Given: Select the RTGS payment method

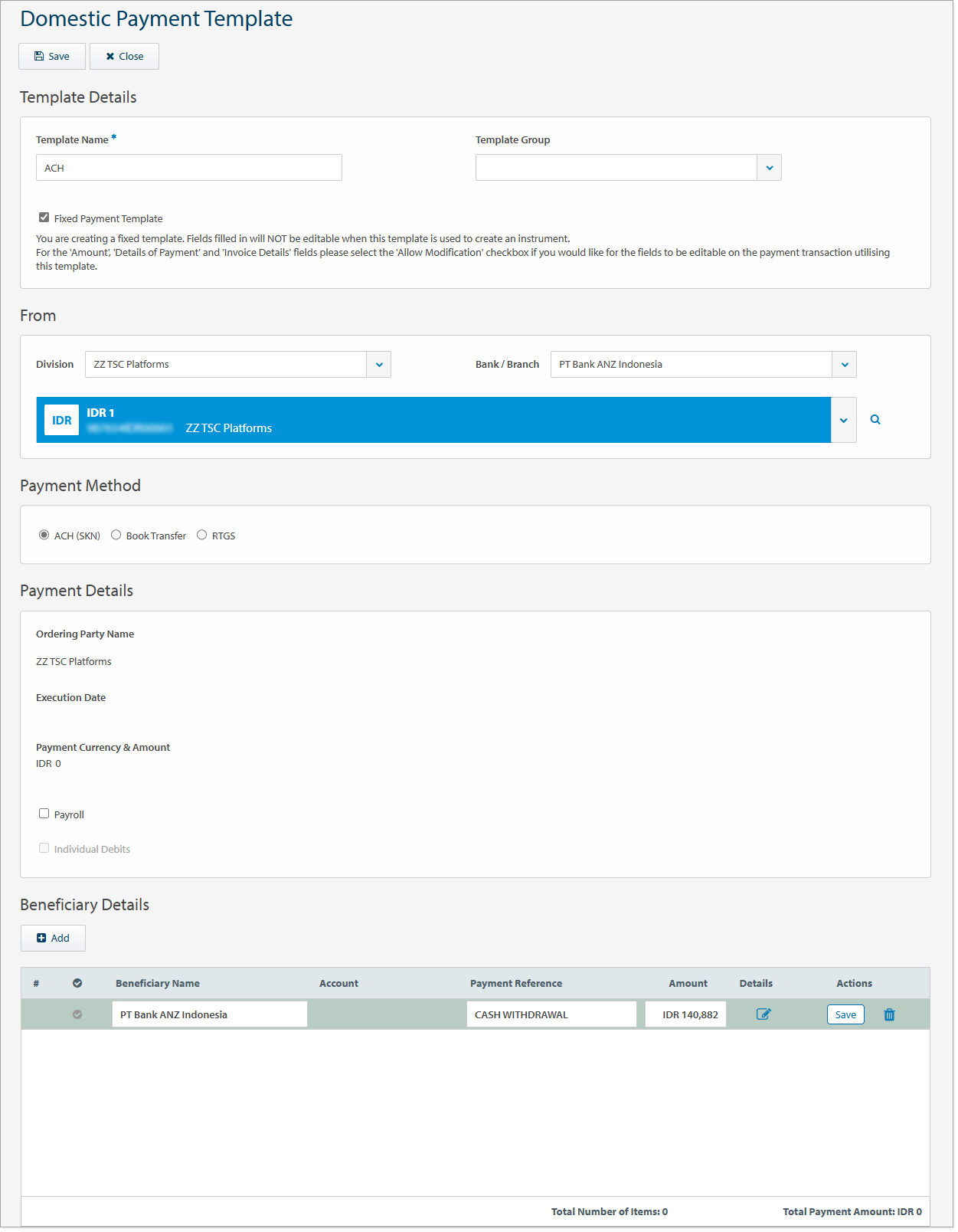Looking at the screenshot, I should pyautogui.click(x=202, y=536).
